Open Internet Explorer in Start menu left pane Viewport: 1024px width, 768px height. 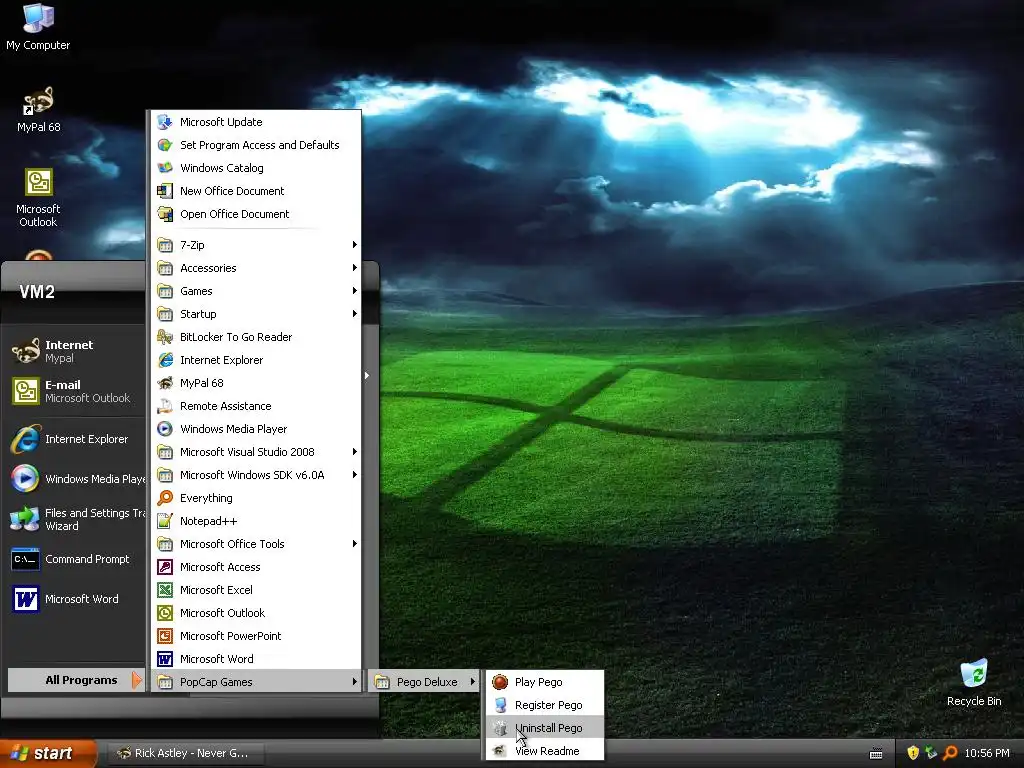[75, 440]
